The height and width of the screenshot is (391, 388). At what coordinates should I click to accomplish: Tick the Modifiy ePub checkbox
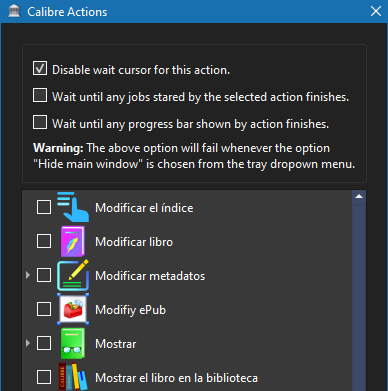point(44,309)
